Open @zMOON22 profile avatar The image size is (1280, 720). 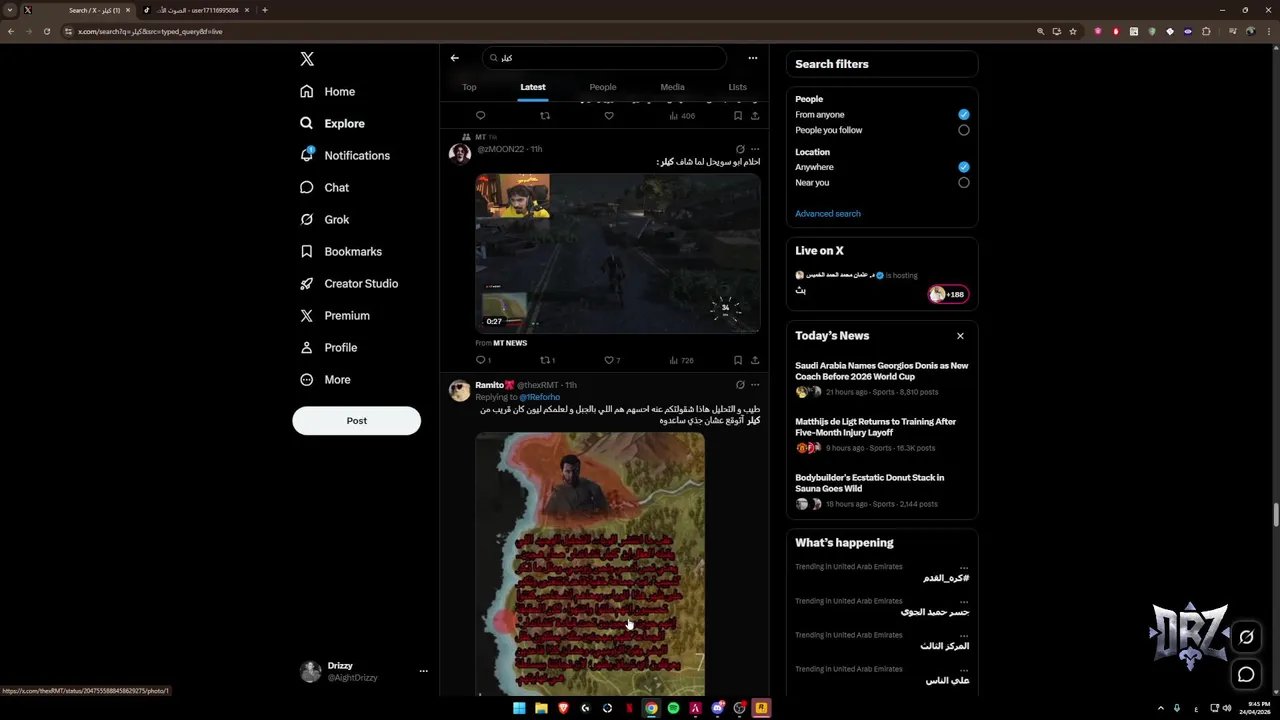(x=460, y=153)
